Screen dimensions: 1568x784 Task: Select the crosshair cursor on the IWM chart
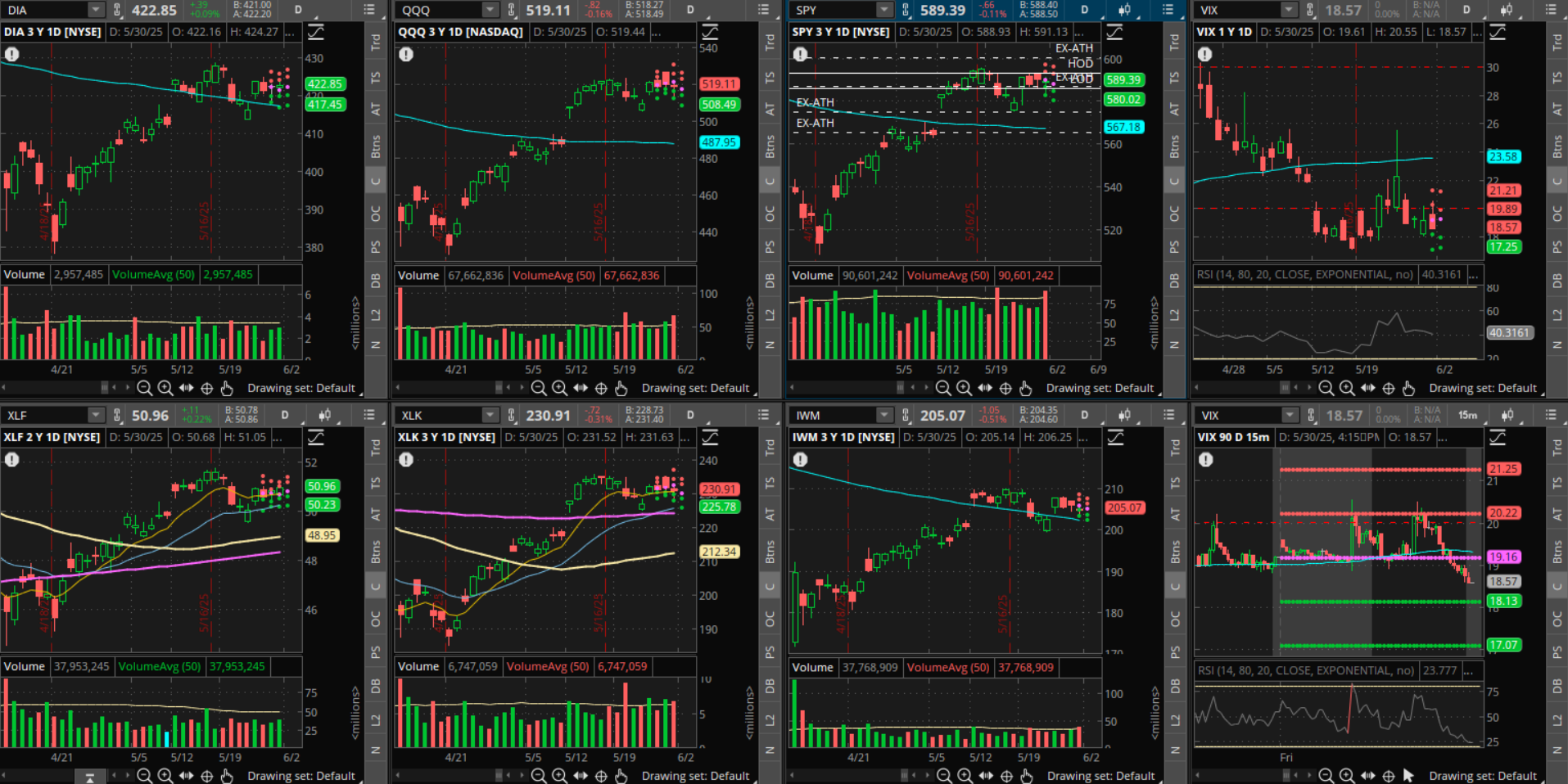coord(1006,775)
